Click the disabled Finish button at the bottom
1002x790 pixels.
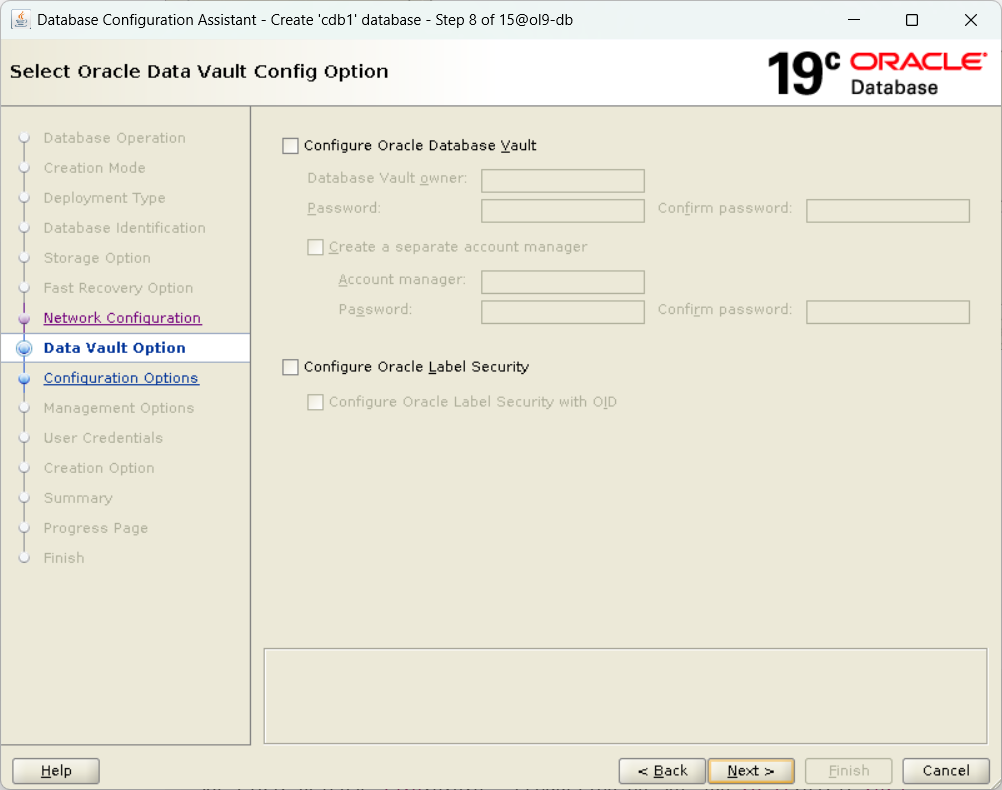click(x=849, y=771)
